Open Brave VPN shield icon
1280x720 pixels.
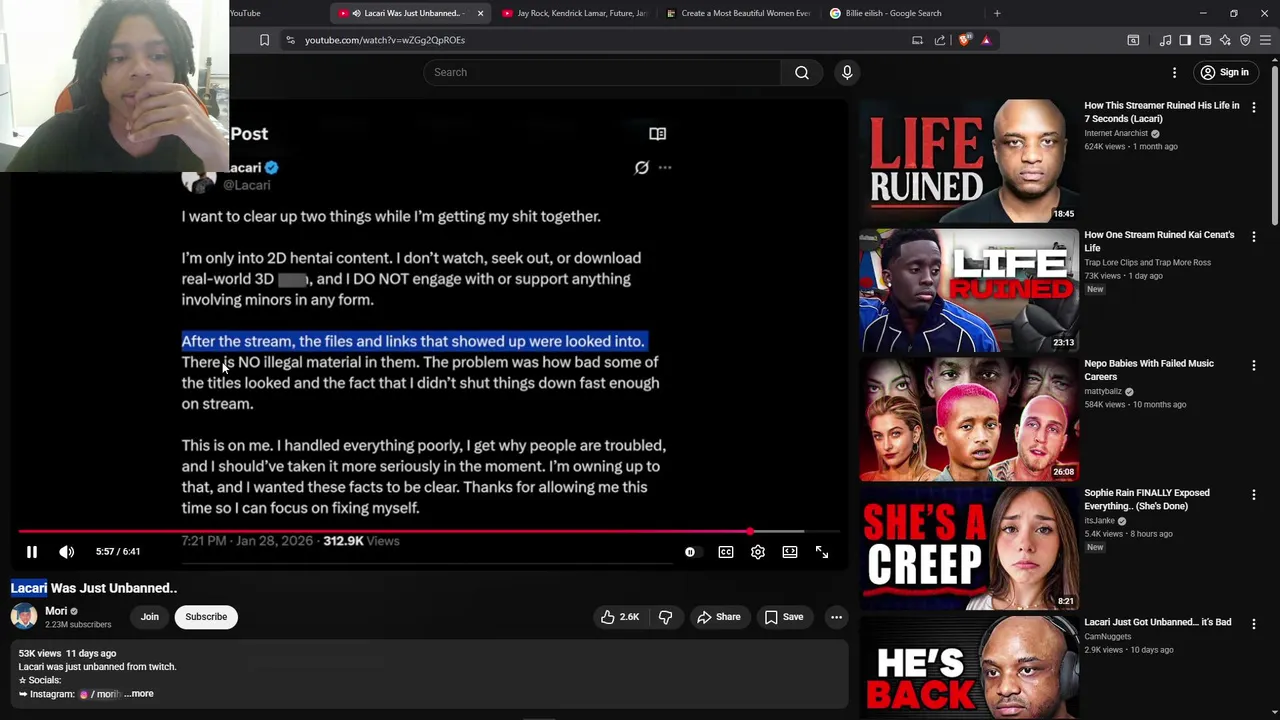(x=1245, y=40)
